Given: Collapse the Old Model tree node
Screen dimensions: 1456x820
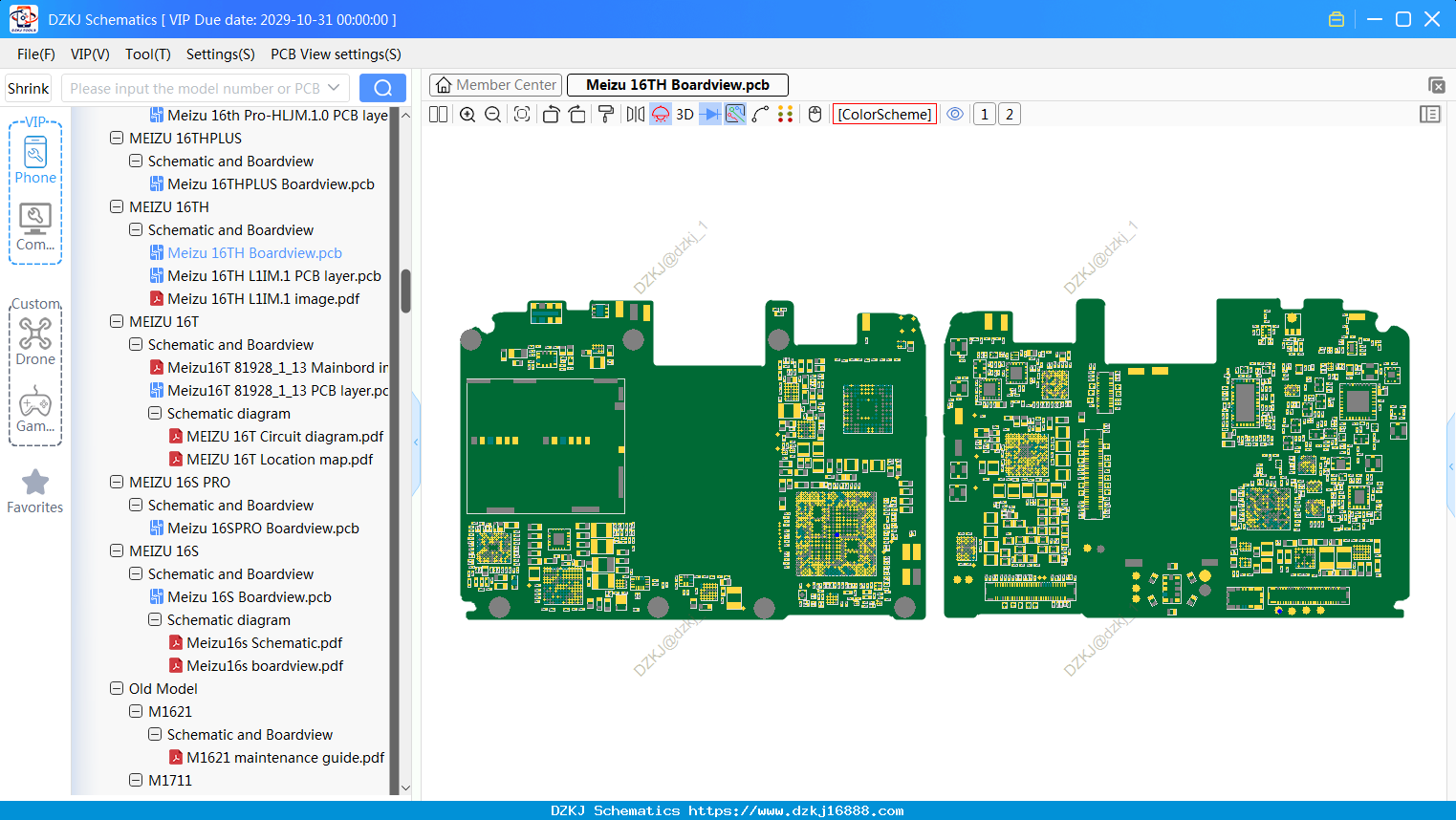Looking at the screenshot, I should (x=117, y=688).
